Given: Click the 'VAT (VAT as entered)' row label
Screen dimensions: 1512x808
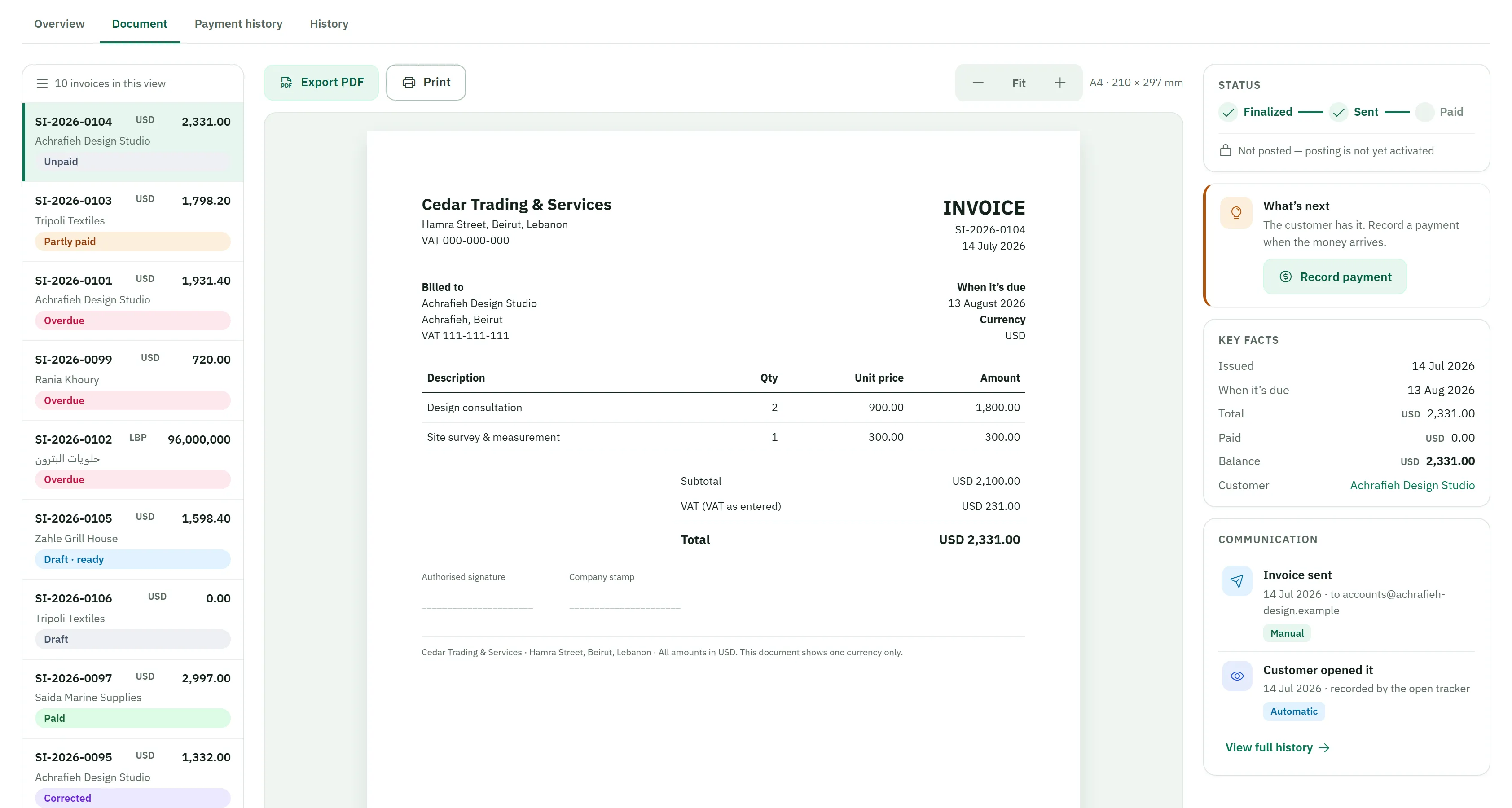Looking at the screenshot, I should pyautogui.click(x=730, y=506).
